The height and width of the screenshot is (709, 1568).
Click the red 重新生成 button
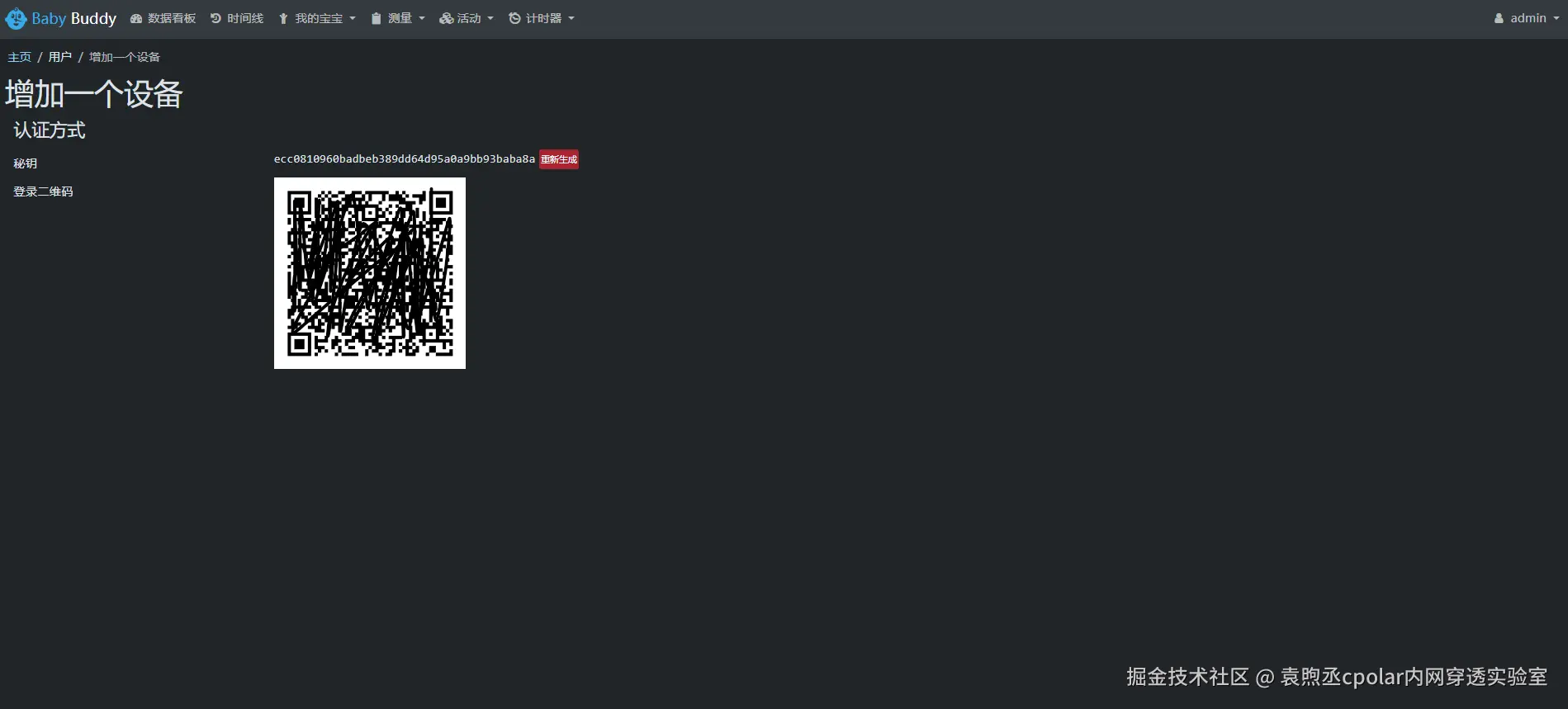[x=559, y=159]
